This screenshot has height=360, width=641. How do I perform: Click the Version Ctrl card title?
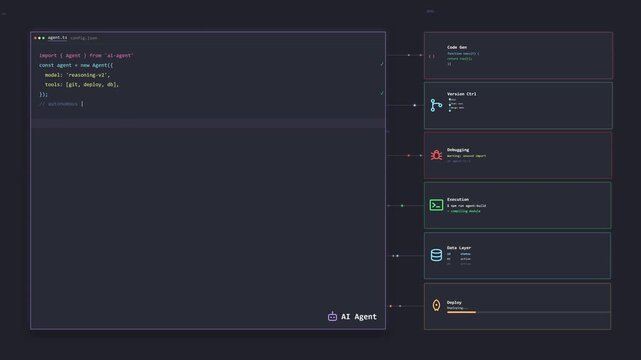point(462,94)
